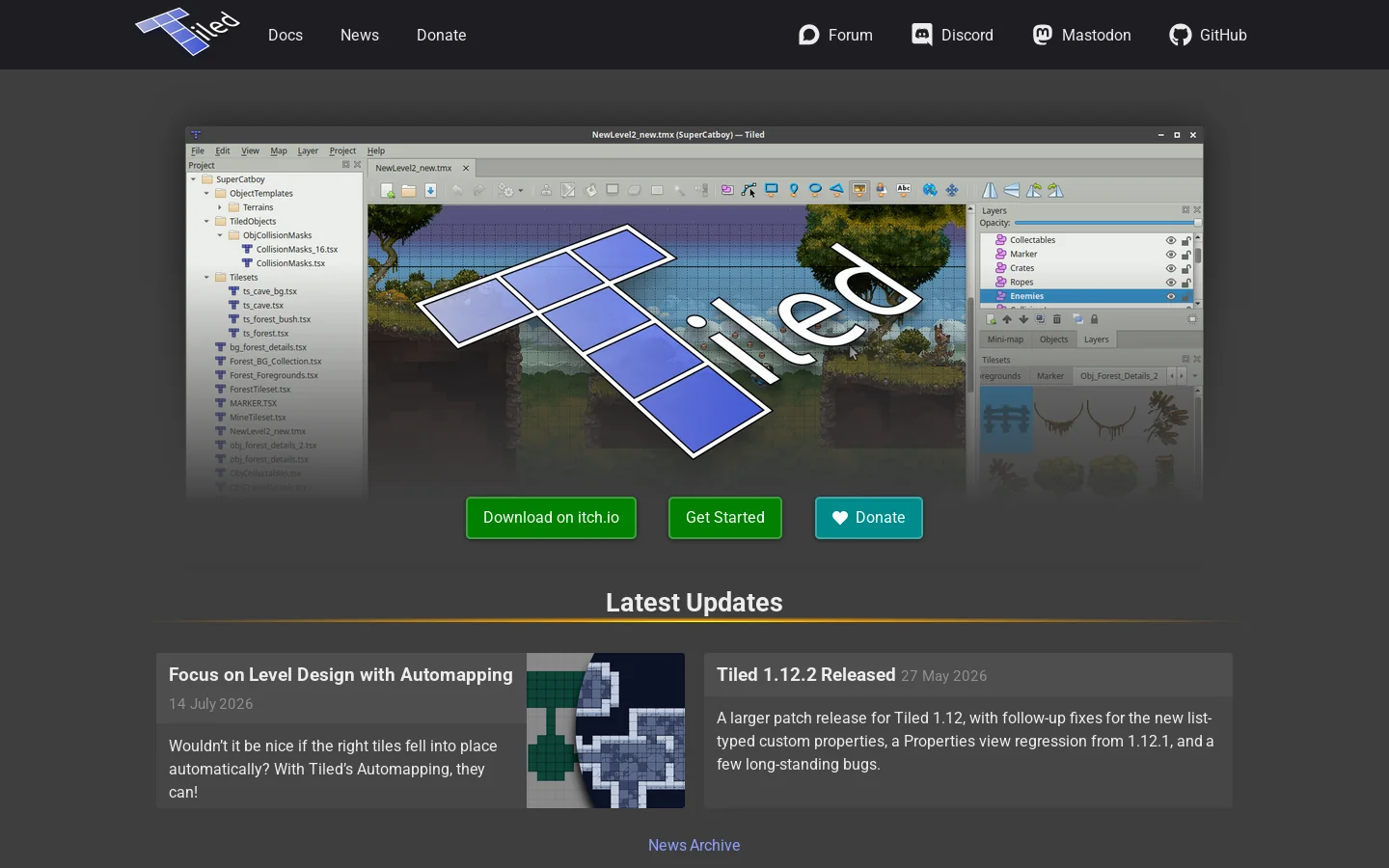
Task: Click the Download on itch.io button
Action: [551, 518]
